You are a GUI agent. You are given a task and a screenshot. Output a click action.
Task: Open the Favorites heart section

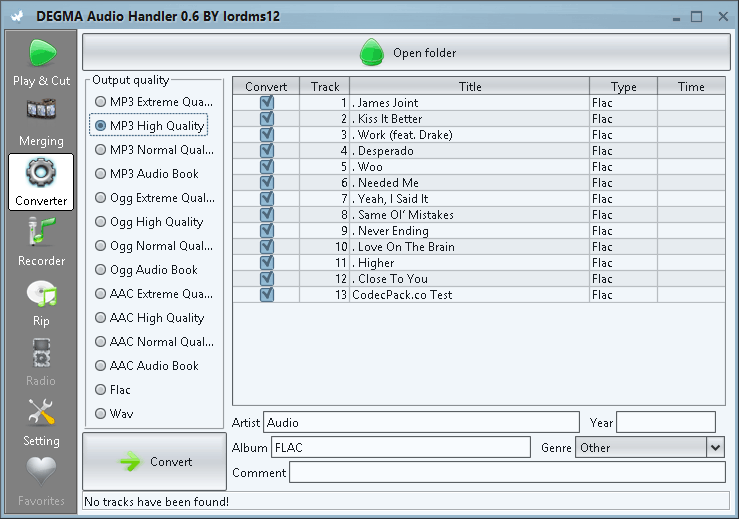point(41,482)
